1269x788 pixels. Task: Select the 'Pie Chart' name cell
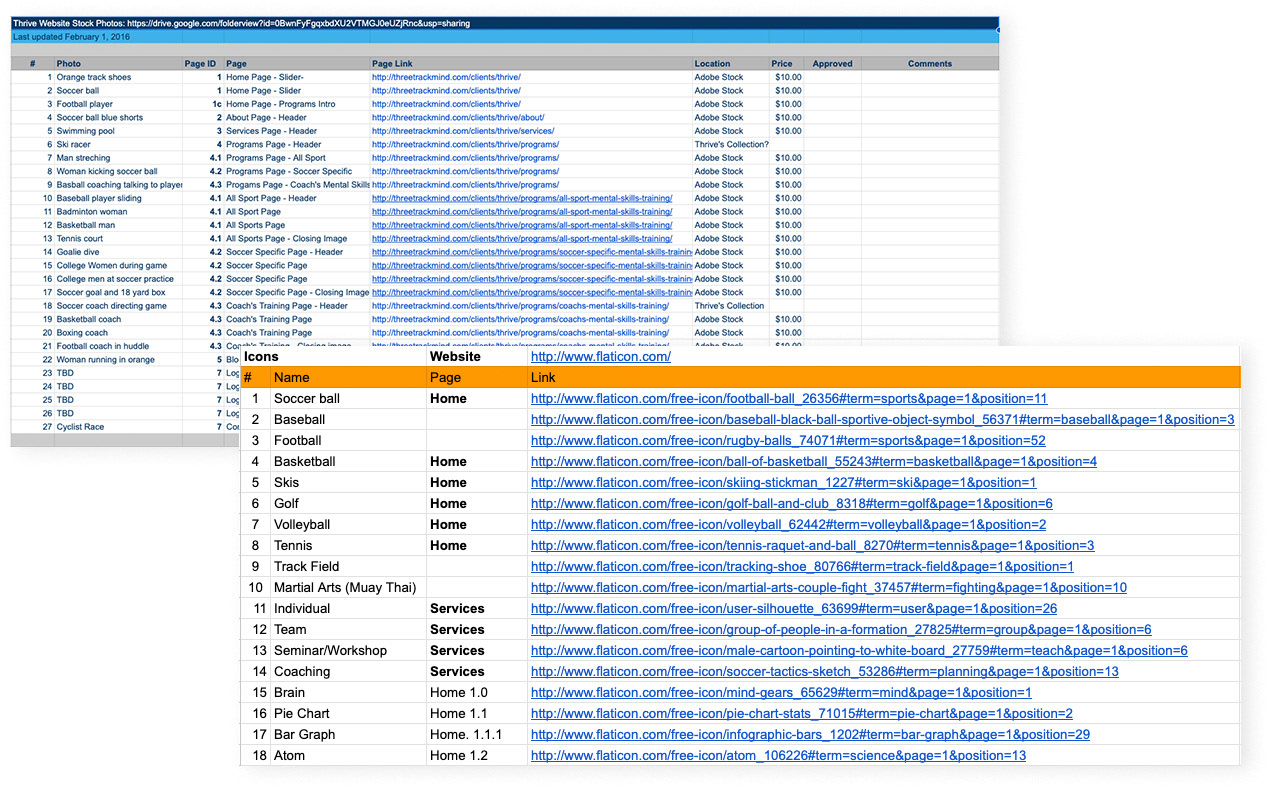(347, 713)
